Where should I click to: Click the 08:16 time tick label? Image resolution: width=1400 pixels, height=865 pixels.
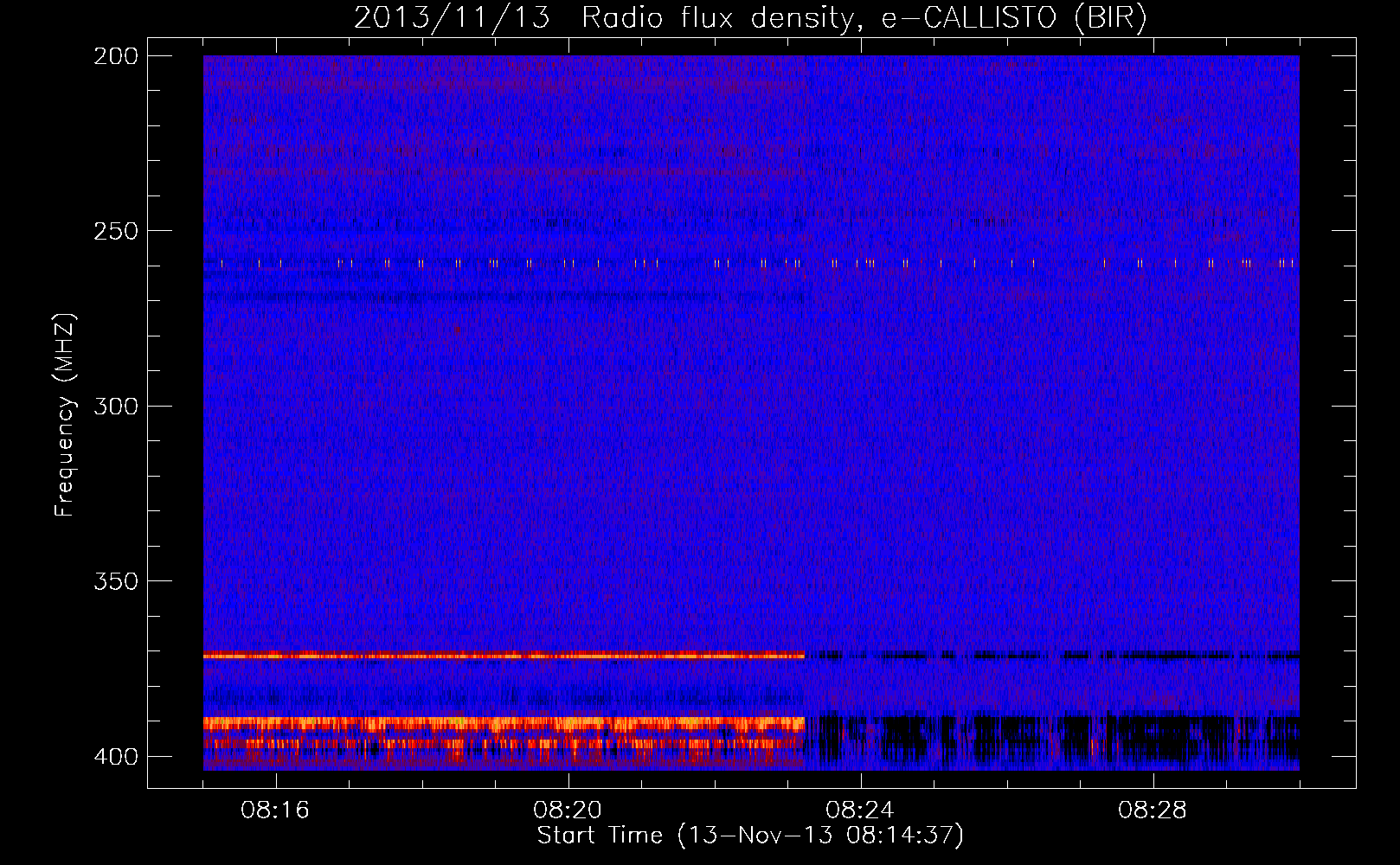point(275,811)
